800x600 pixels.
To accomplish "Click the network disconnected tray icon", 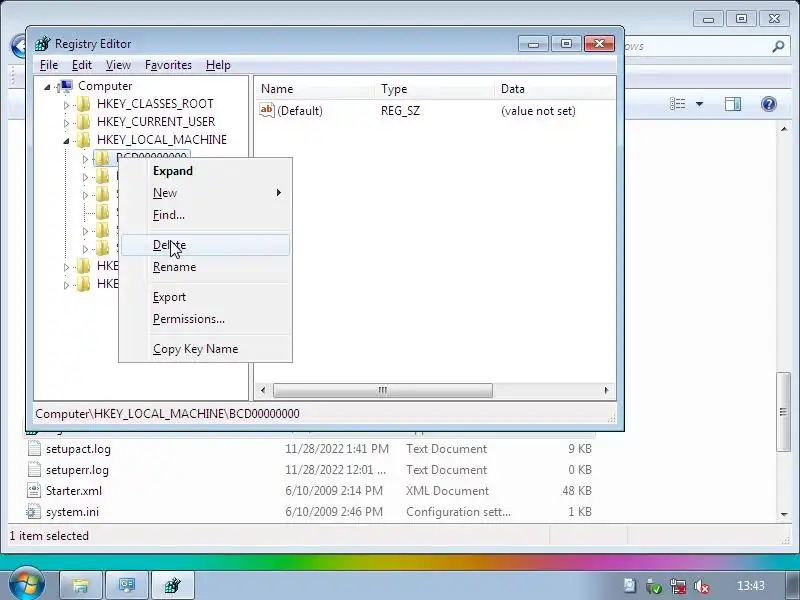I will [x=678, y=586].
